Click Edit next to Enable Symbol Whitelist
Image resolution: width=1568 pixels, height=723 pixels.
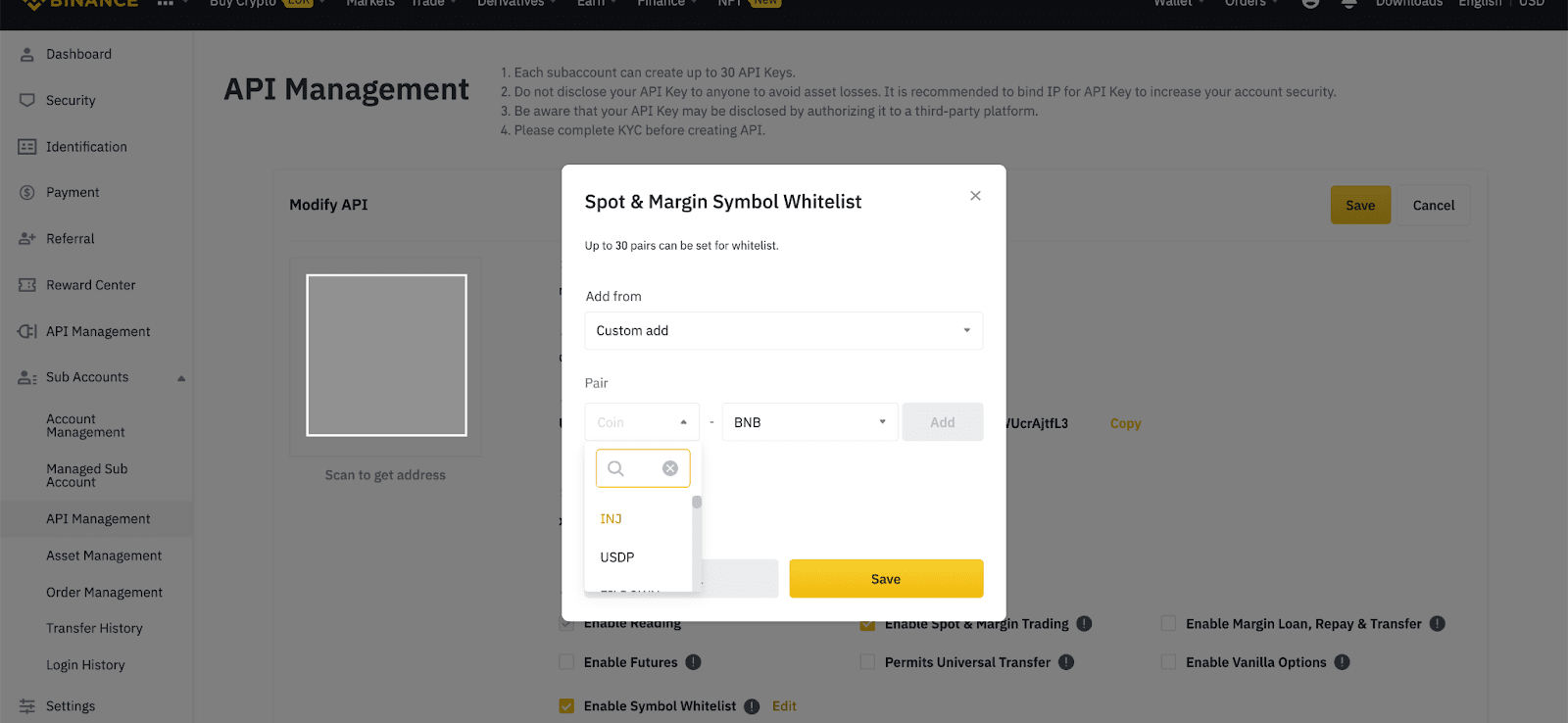coord(784,706)
